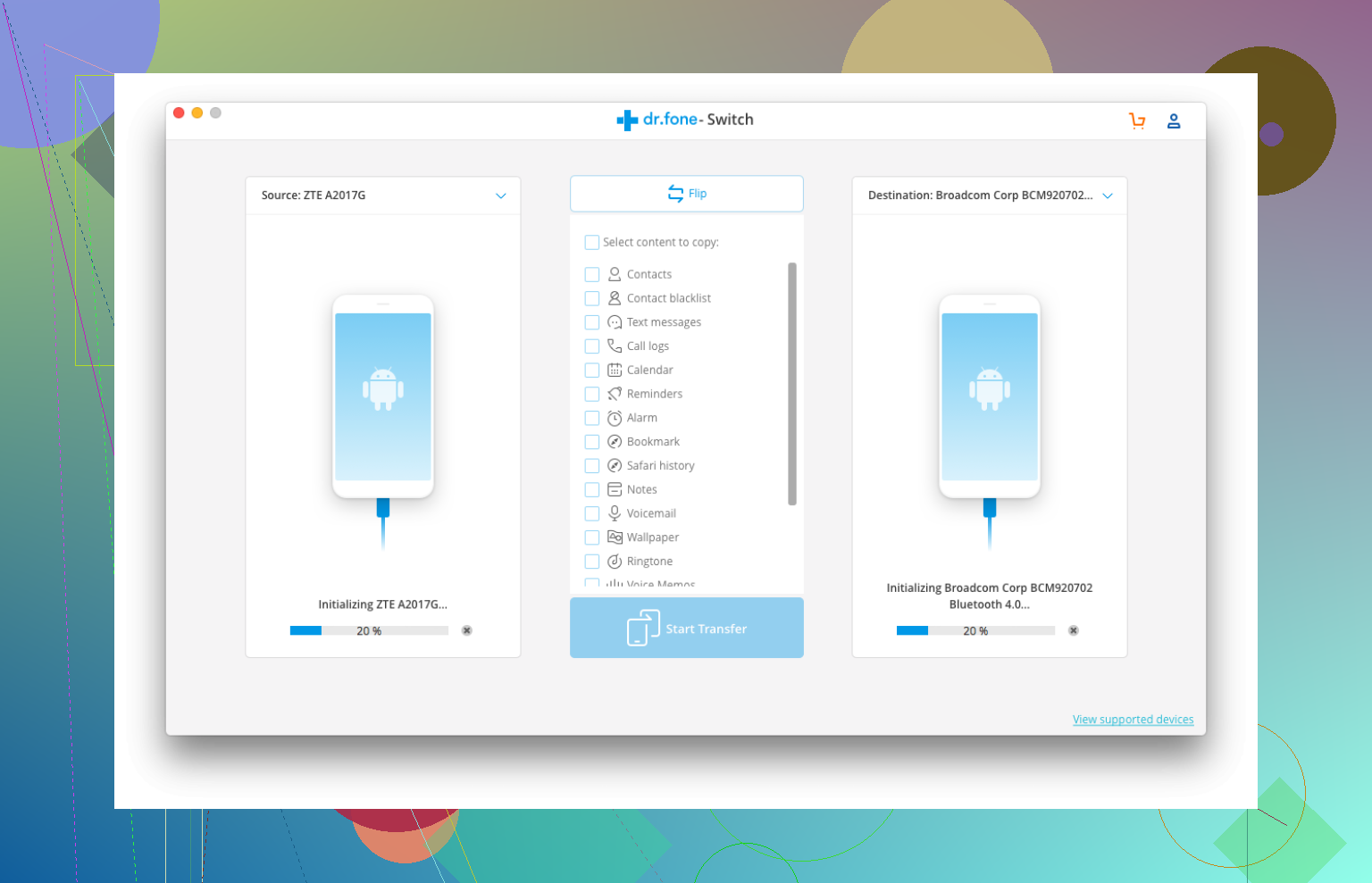Cancel Broadcom device initialization with X icon

tap(1074, 630)
